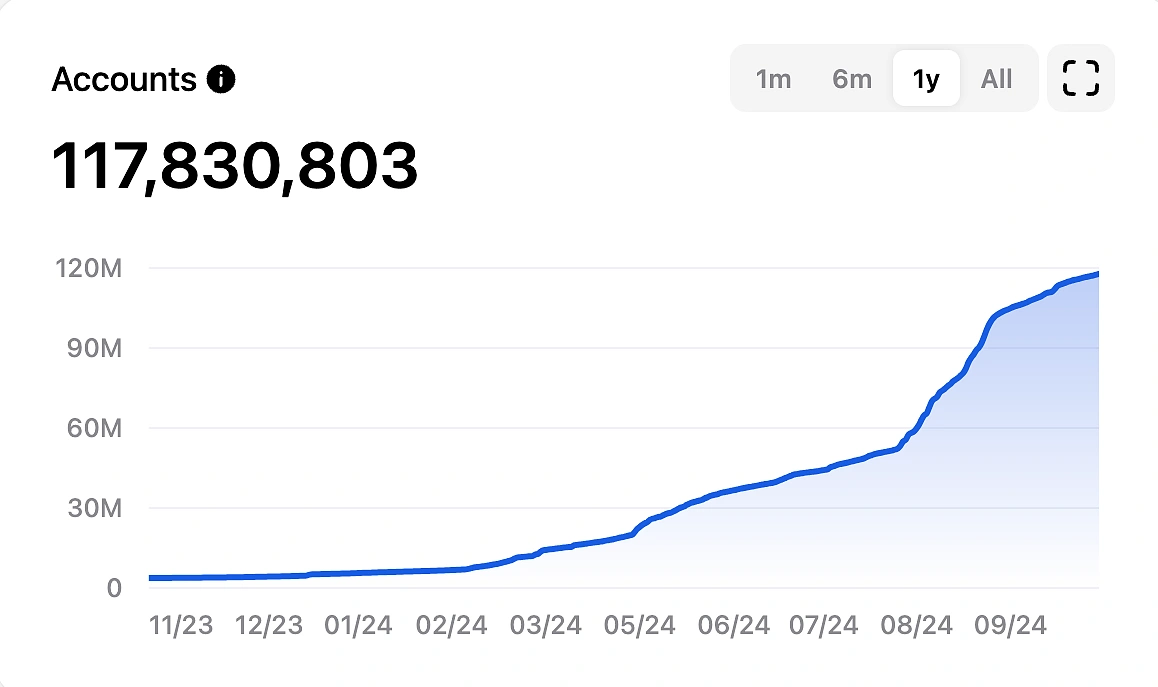This screenshot has height=687, width=1158.
Task: Switch to the 1m time range
Action: (773, 79)
